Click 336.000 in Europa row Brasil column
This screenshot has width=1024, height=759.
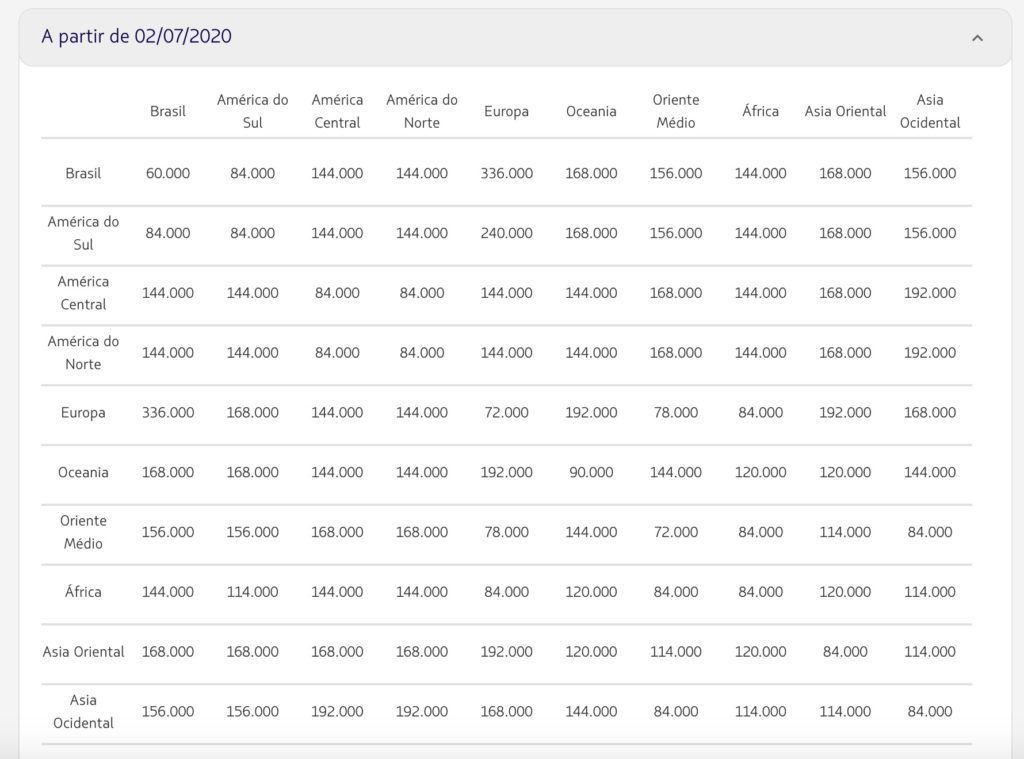[168, 412]
